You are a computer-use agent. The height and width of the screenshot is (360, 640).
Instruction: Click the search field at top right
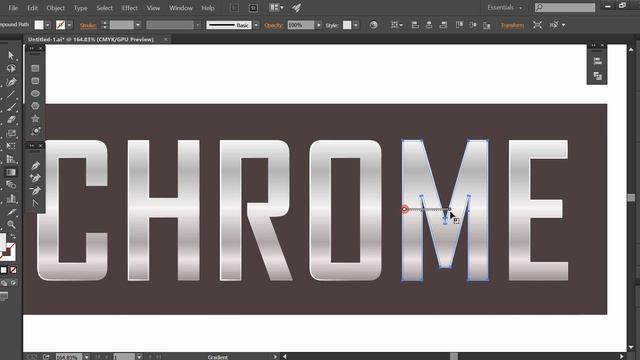click(565, 7)
